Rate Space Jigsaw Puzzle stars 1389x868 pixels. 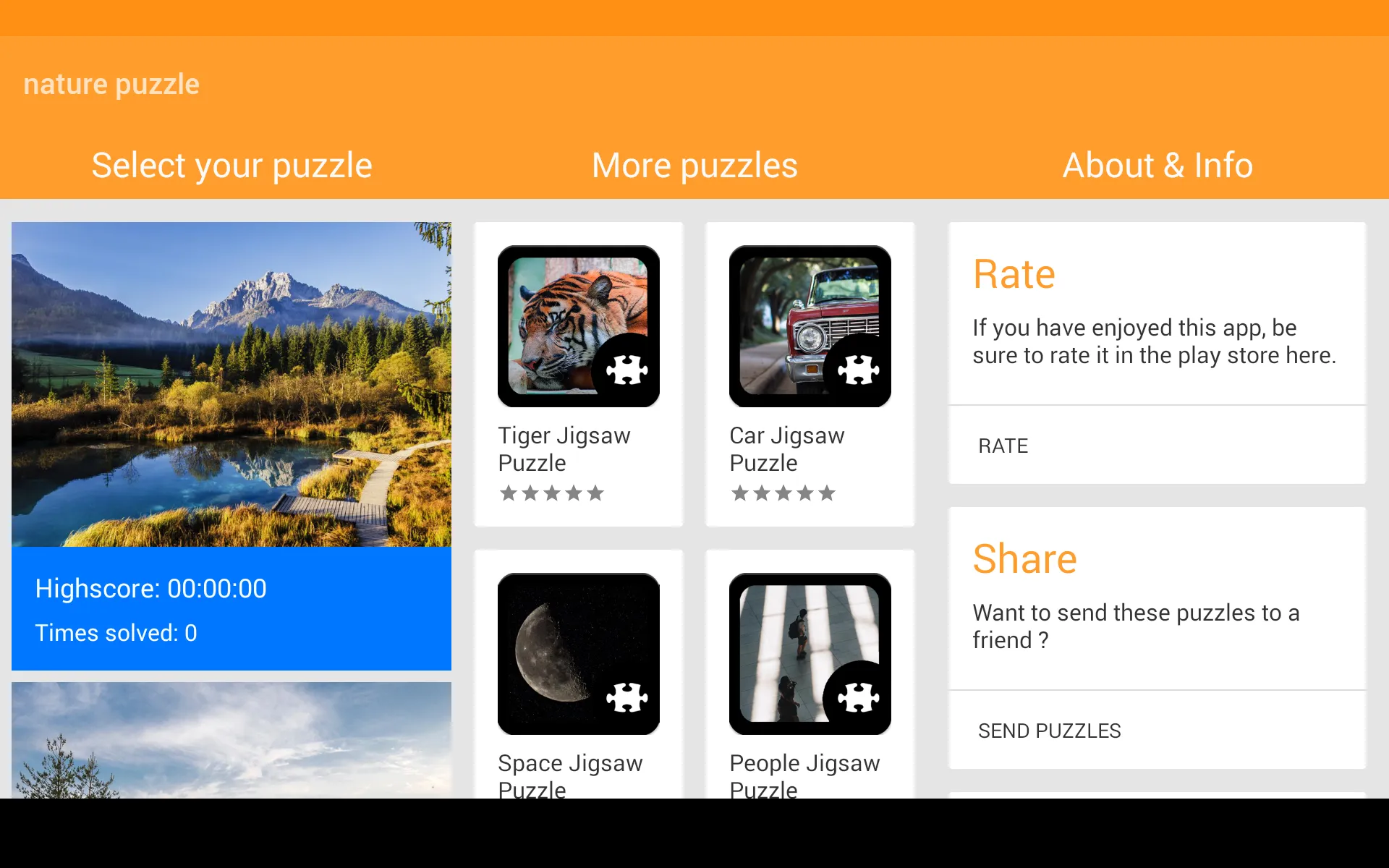pyautogui.click(x=553, y=820)
